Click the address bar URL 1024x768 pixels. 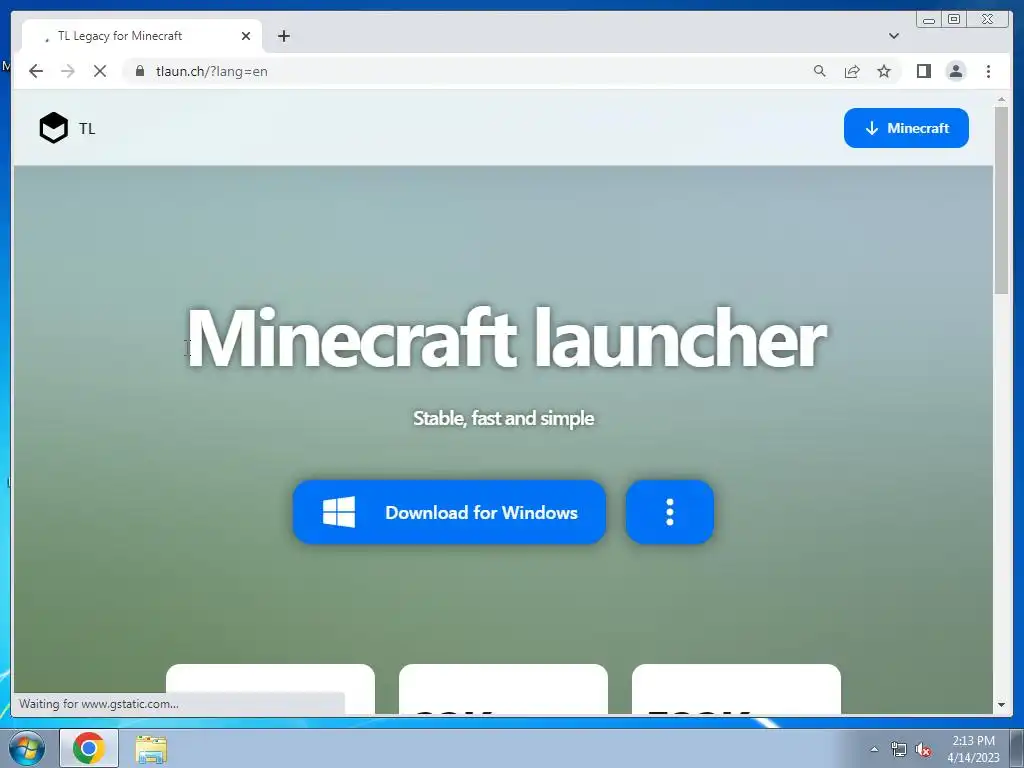pyautogui.click(x=212, y=71)
